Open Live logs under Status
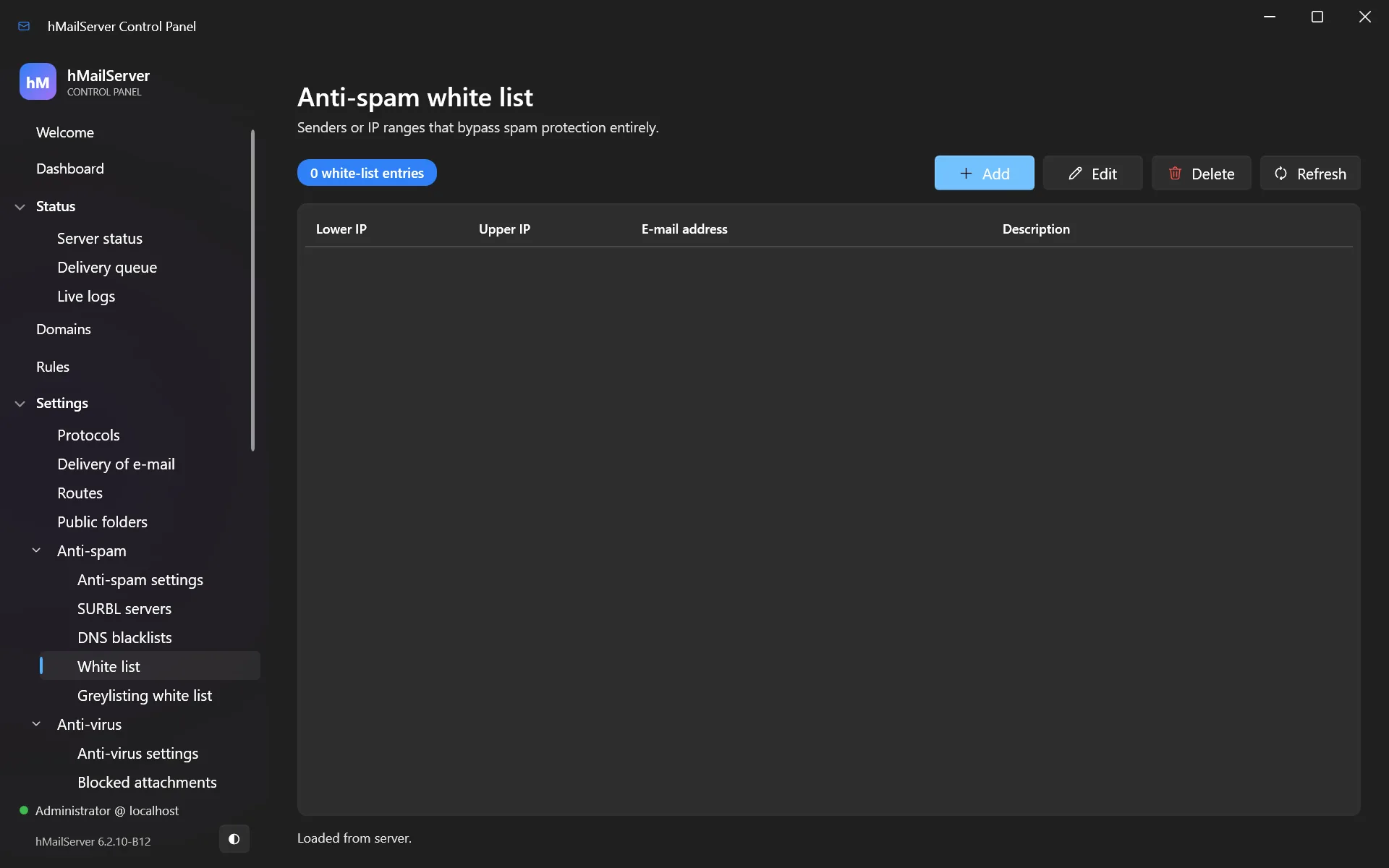 coord(86,297)
